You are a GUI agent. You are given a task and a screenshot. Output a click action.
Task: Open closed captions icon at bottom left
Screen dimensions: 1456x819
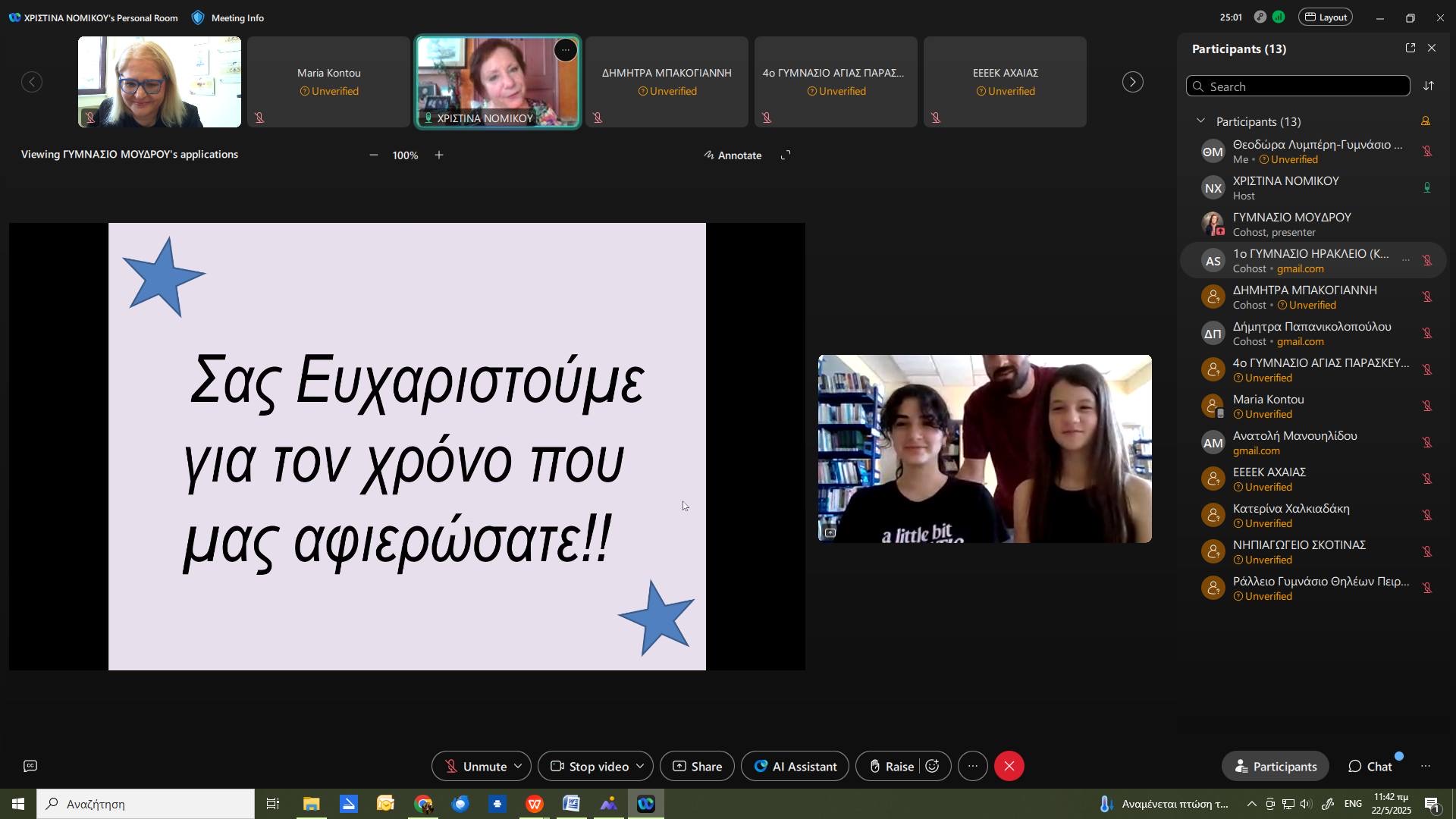(x=30, y=767)
